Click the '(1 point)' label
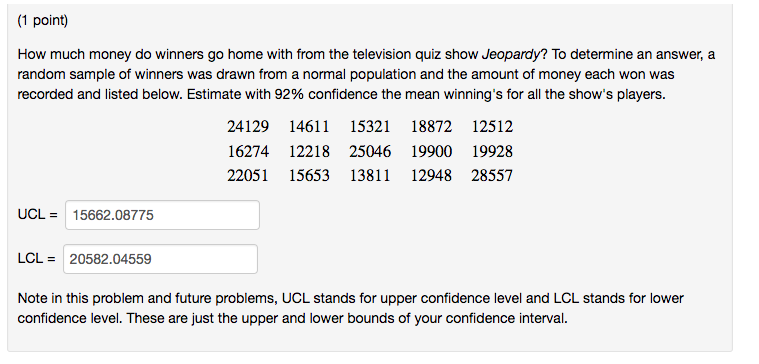 43,21
